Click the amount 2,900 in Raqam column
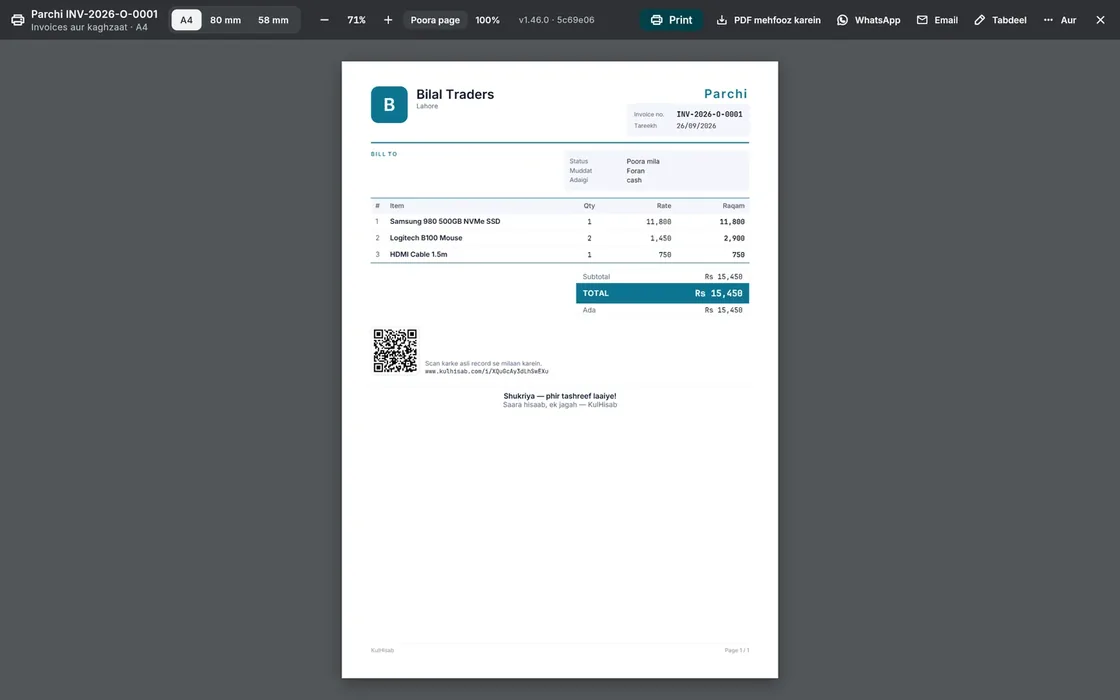 point(734,239)
